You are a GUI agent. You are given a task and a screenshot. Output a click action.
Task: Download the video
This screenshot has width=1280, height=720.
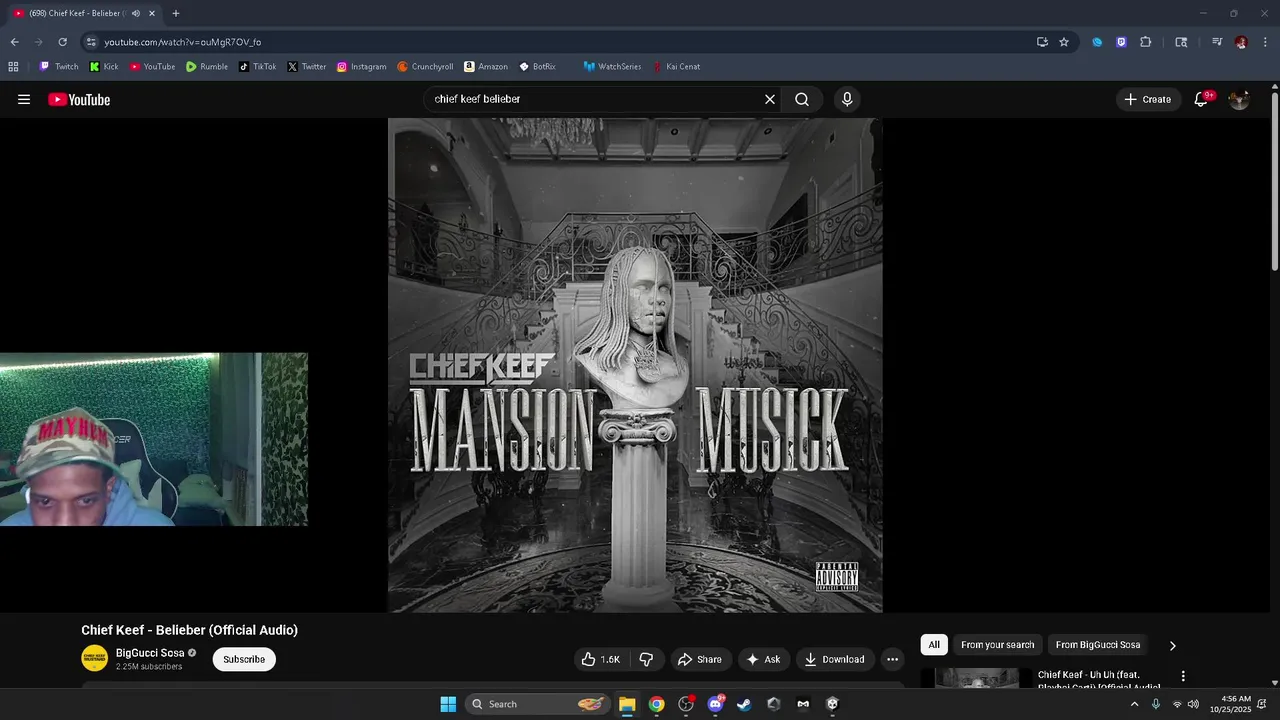tap(834, 659)
